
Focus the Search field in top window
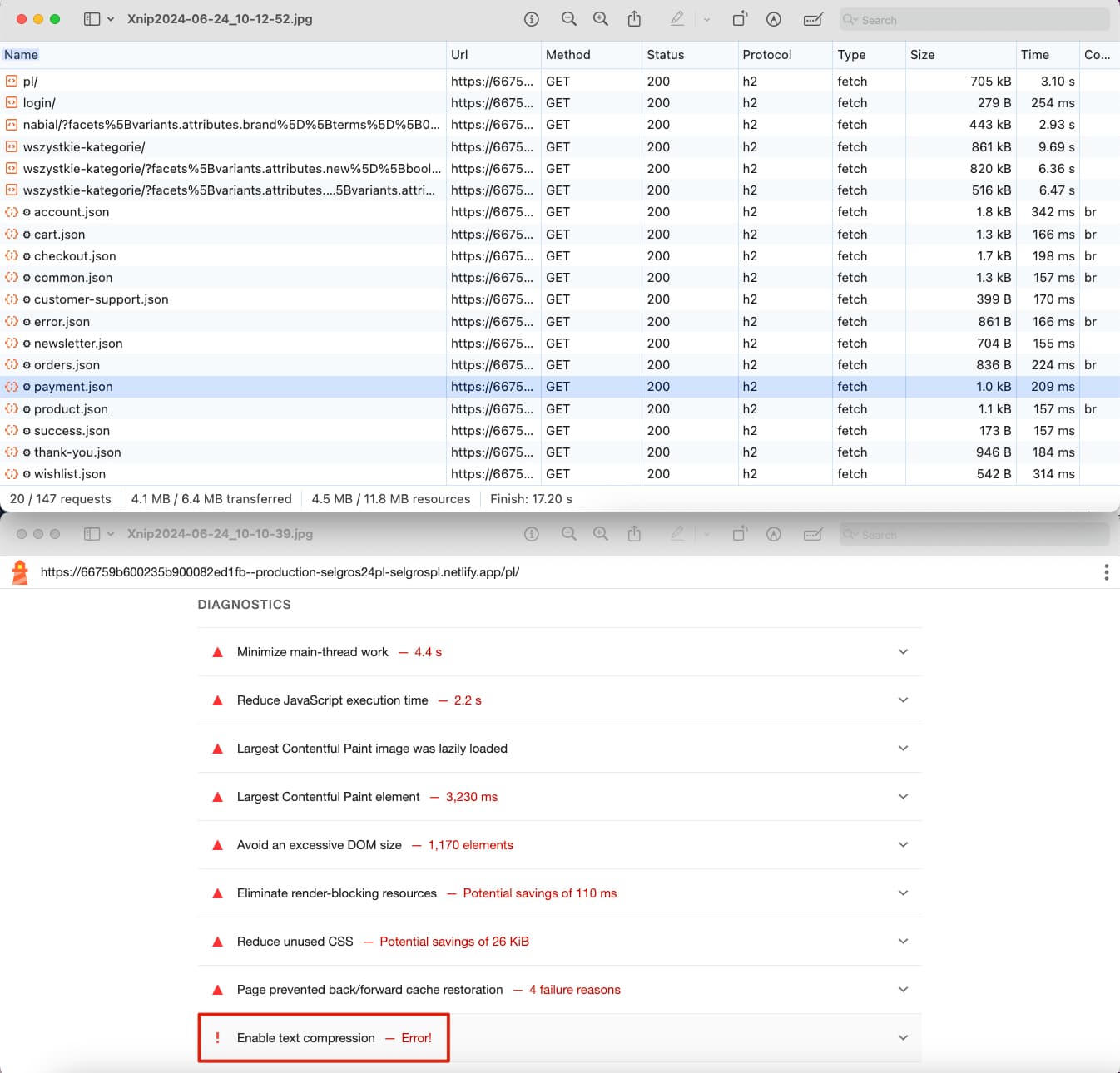tap(974, 20)
